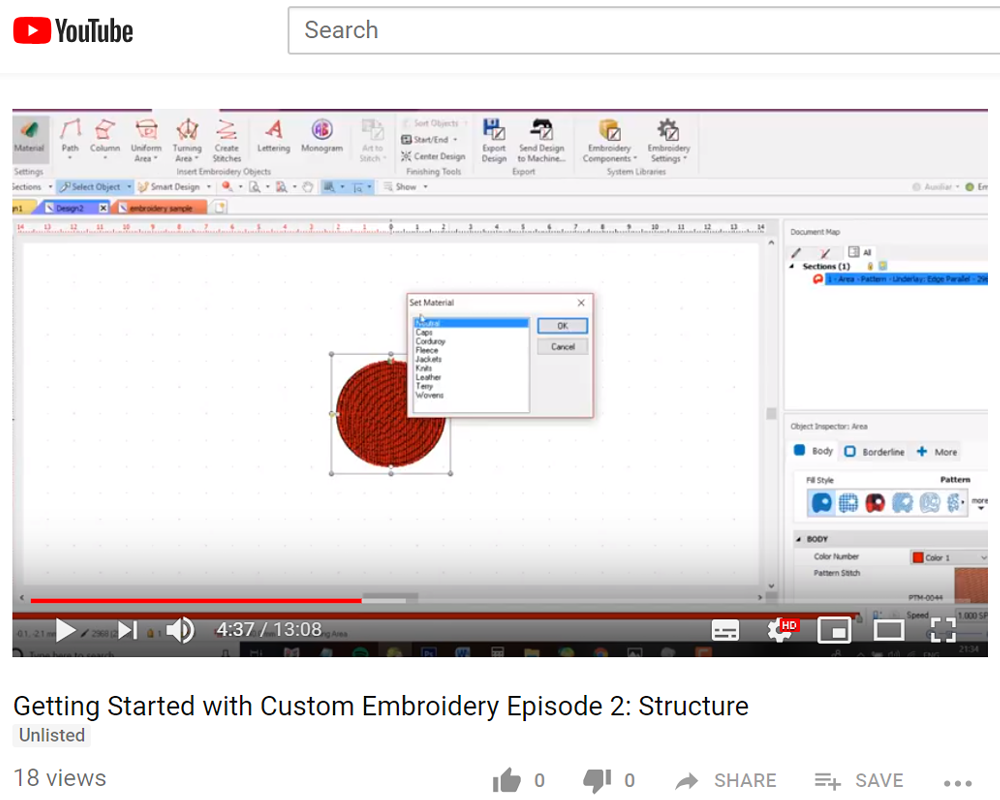This screenshot has width=1000, height=800.
Task: Open the Show options dropdown
Action: click(x=406, y=187)
